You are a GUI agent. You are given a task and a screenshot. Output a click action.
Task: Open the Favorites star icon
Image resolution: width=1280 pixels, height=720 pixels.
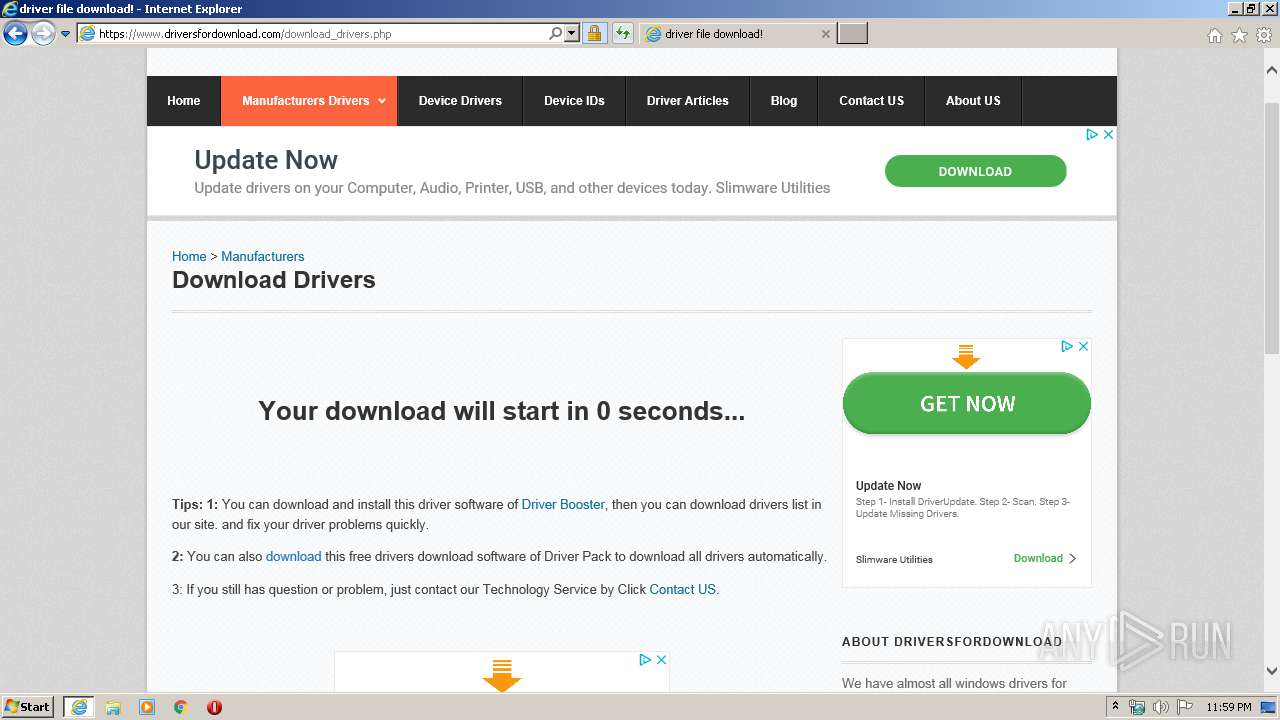coord(1239,35)
